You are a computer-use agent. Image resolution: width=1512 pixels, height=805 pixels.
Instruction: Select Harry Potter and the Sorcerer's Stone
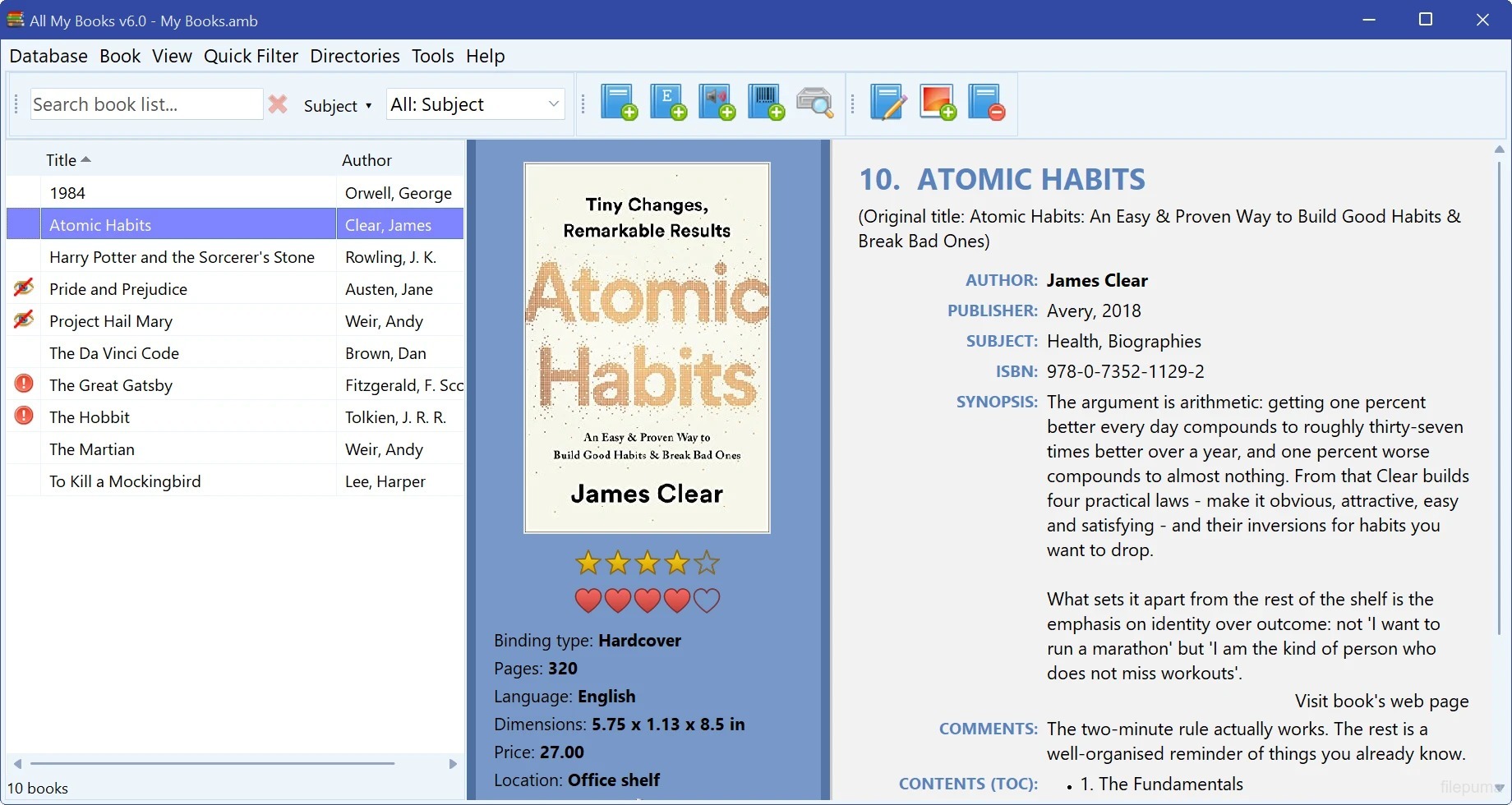pyautogui.click(x=235, y=257)
